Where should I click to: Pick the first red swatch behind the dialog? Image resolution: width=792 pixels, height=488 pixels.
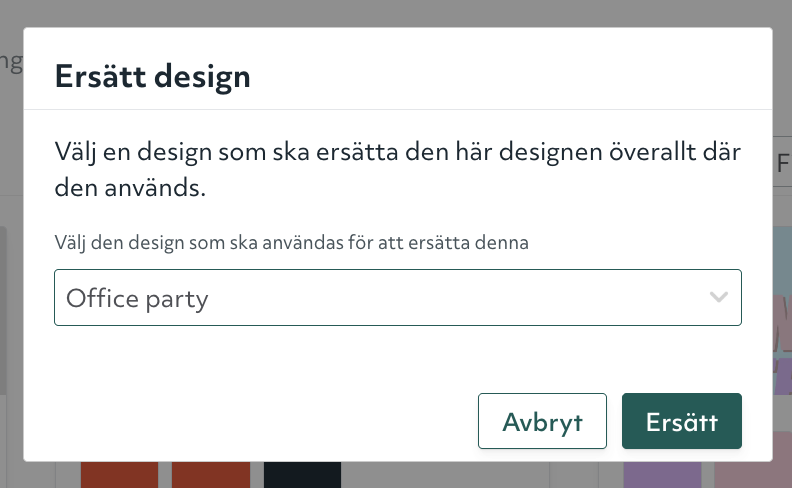click(x=119, y=475)
